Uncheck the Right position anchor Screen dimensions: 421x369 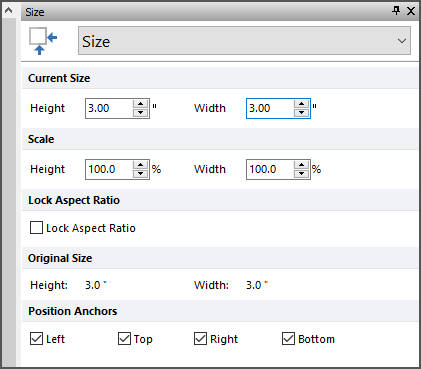pyautogui.click(x=200, y=339)
